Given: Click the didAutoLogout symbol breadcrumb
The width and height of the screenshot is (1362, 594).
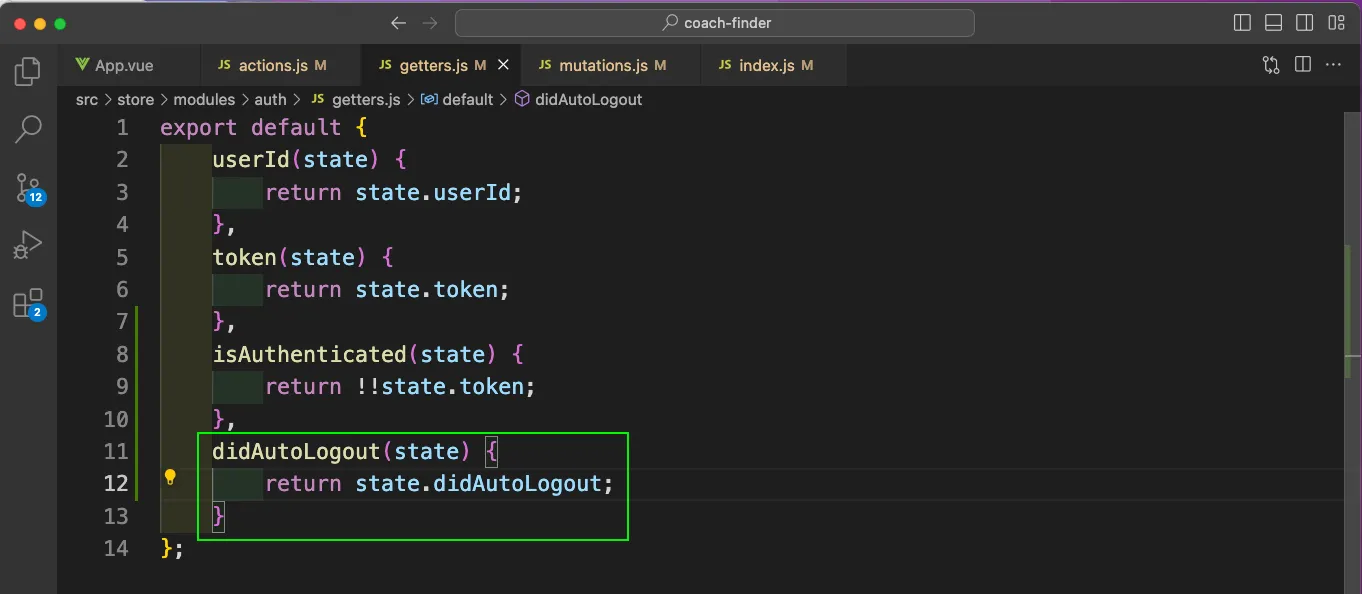Looking at the screenshot, I should (x=578, y=100).
